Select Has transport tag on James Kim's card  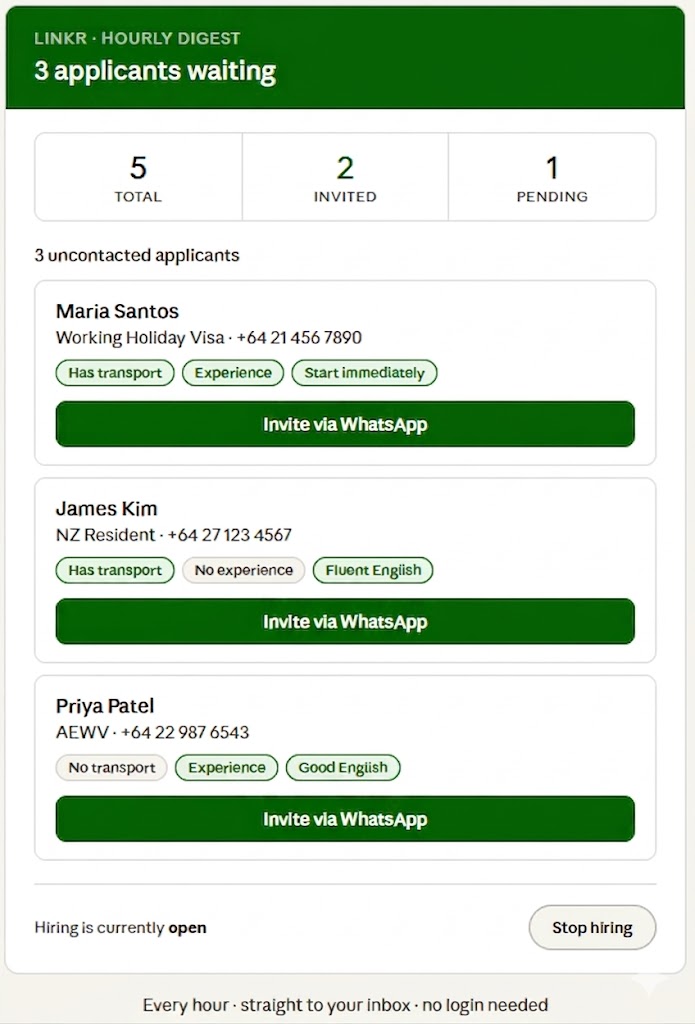coord(114,570)
